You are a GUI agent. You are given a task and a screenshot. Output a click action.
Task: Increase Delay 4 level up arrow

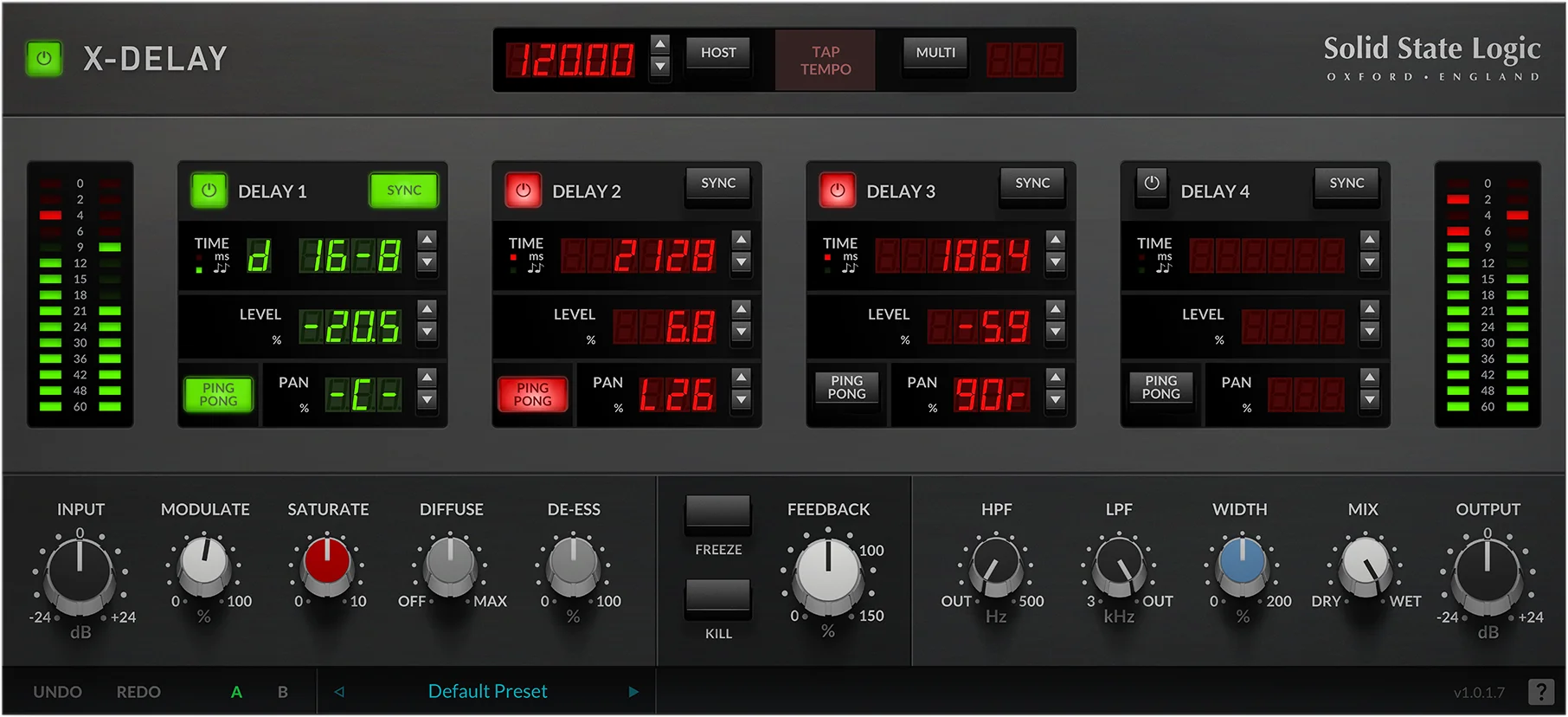1369,308
